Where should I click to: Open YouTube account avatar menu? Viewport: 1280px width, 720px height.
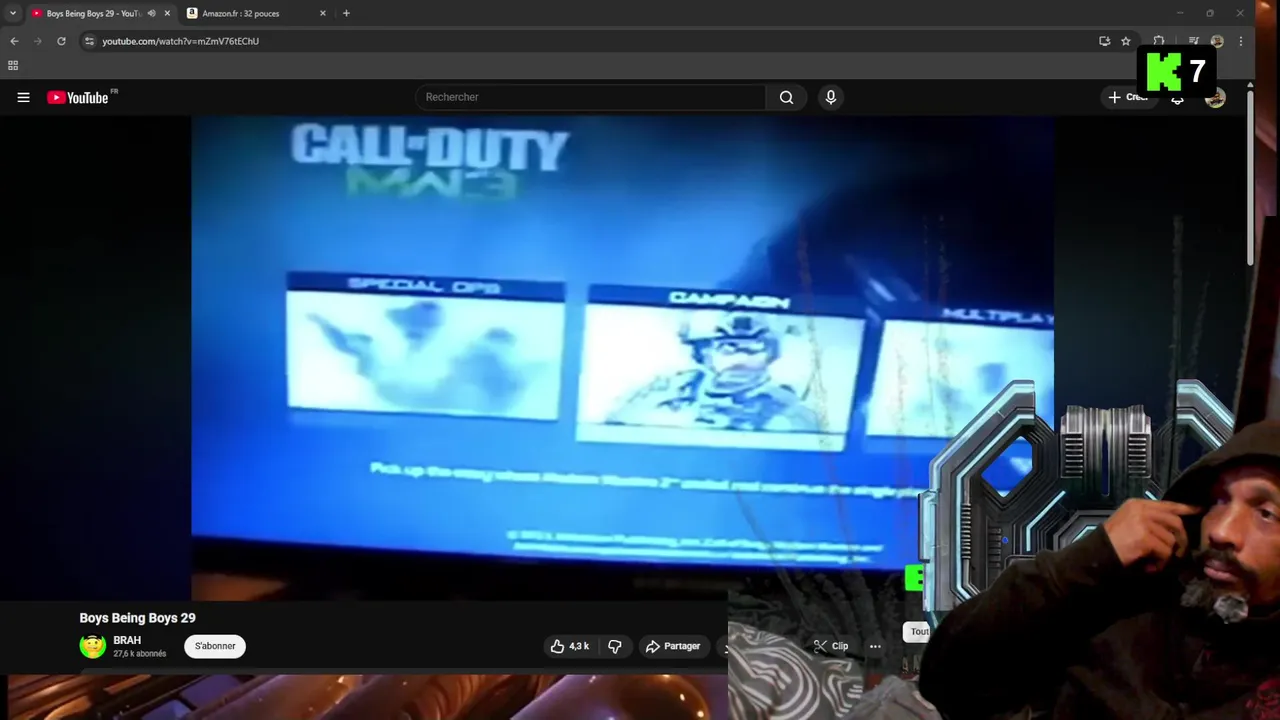(x=1215, y=97)
